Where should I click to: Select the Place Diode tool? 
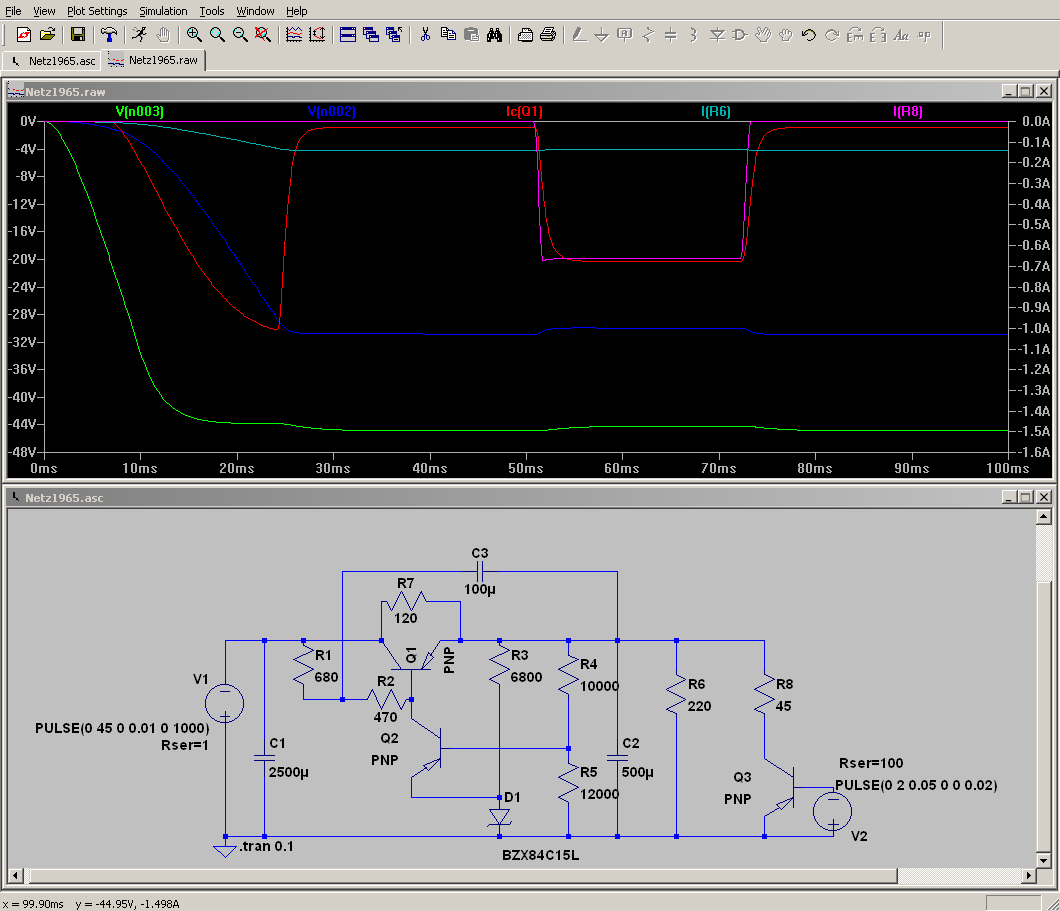tap(717, 34)
